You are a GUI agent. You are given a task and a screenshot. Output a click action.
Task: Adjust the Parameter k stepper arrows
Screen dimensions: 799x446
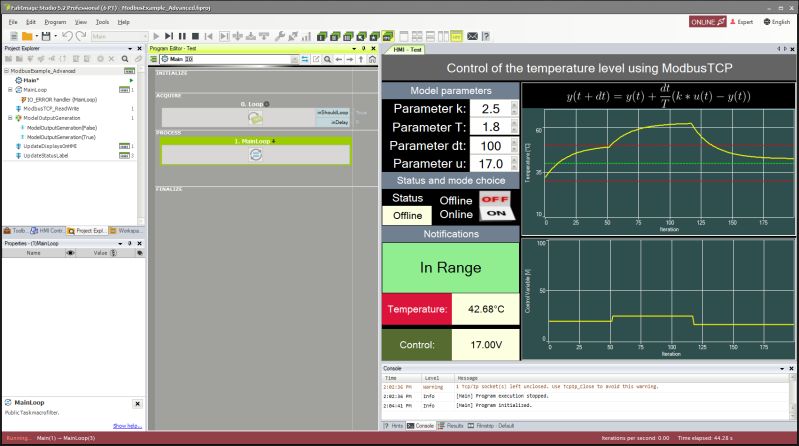pyautogui.click(x=514, y=108)
